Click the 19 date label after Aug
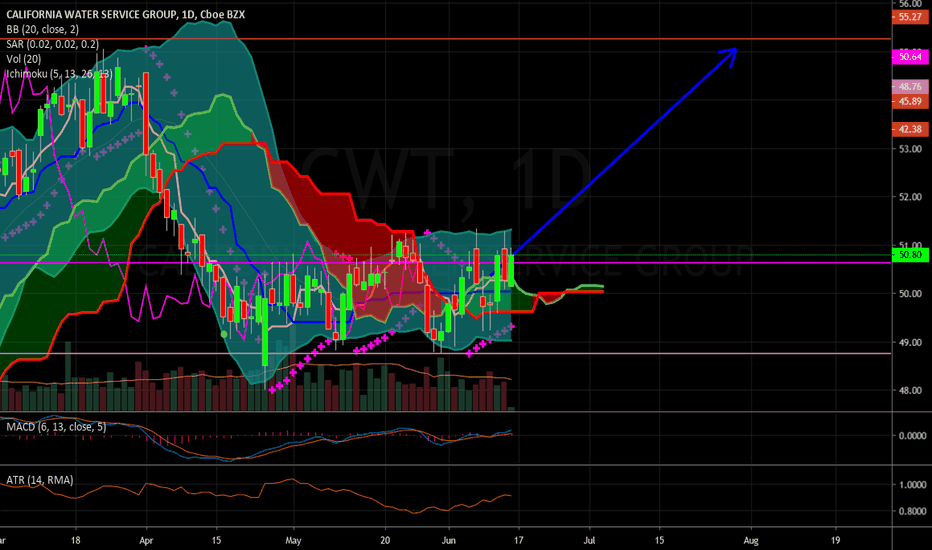Image resolution: width=932 pixels, height=550 pixels. (x=835, y=540)
